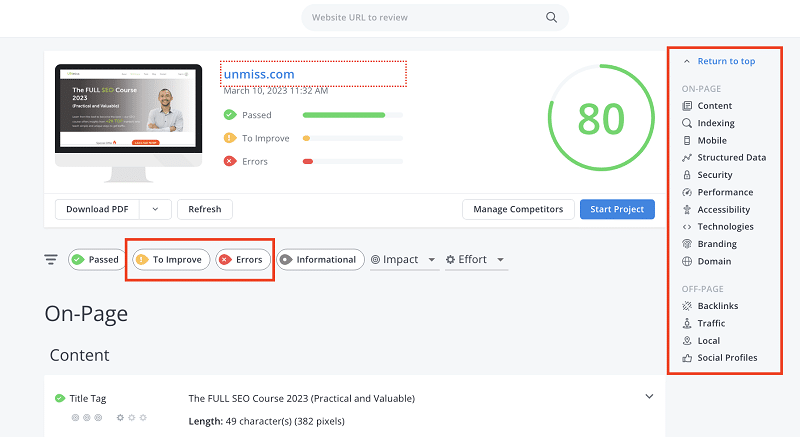The height and width of the screenshot is (437, 800).
Task: Click the Backlinks icon in sidebar
Action: pyautogui.click(x=687, y=306)
